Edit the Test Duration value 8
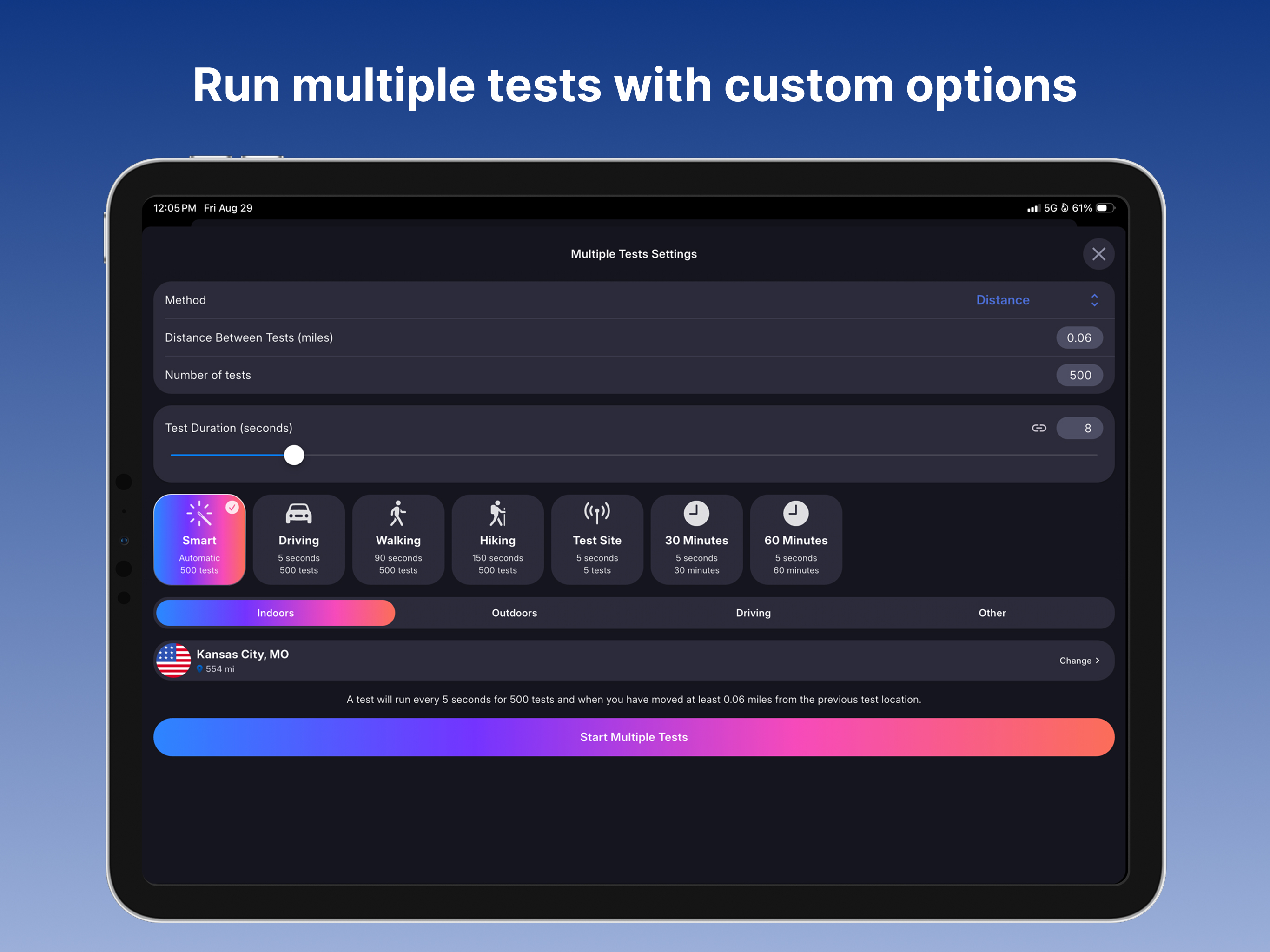This screenshot has width=1270, height=952. click(x=1079, y=428)
